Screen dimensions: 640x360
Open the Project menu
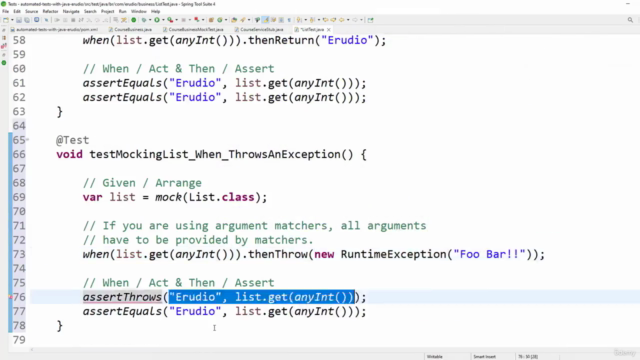pyautogui.click(x=108, y=11)
